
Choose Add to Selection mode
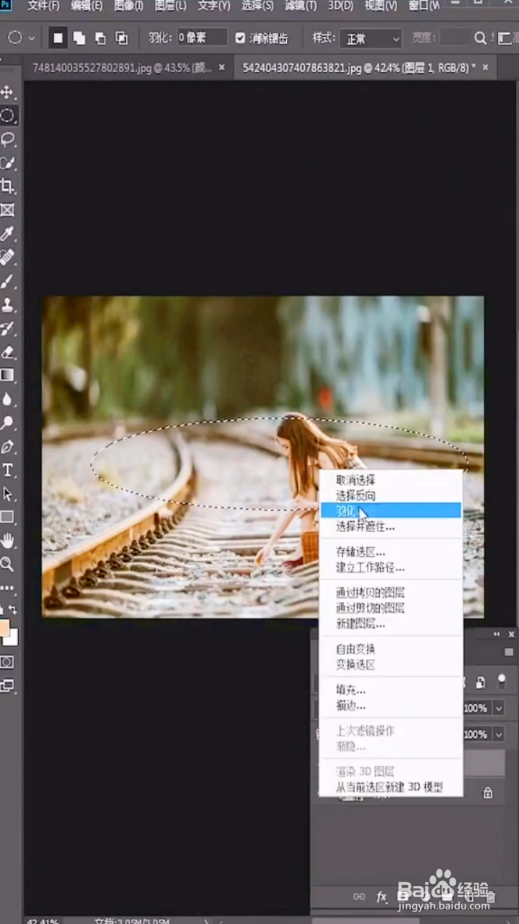pyautogui.click(x=79, y=38)
